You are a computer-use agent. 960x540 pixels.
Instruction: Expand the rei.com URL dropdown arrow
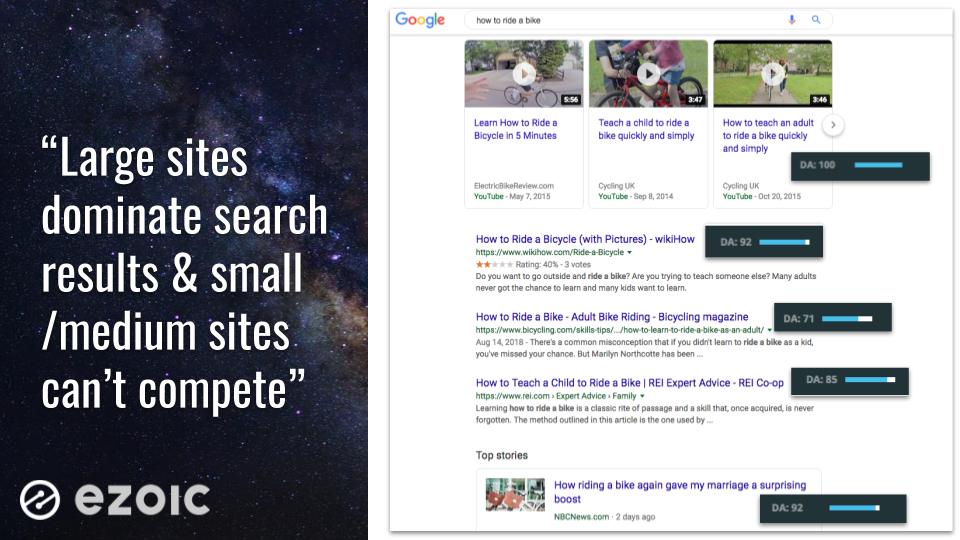(642, 396)
